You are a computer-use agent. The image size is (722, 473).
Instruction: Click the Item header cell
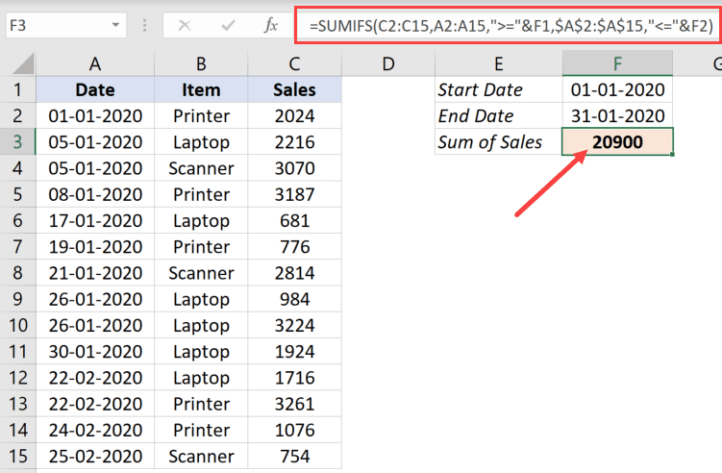point(201,90)
